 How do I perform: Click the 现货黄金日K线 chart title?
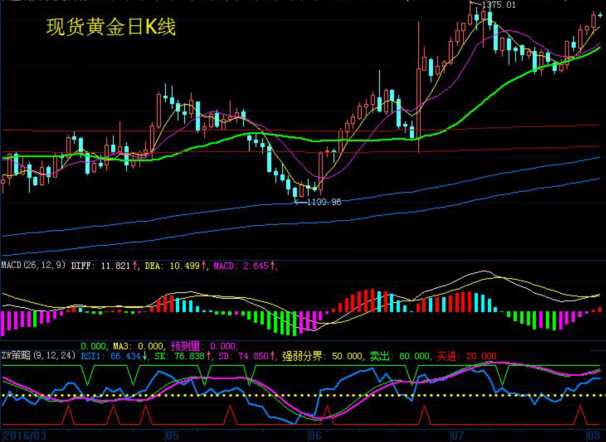pyautogui.click(x=111, y=27)
